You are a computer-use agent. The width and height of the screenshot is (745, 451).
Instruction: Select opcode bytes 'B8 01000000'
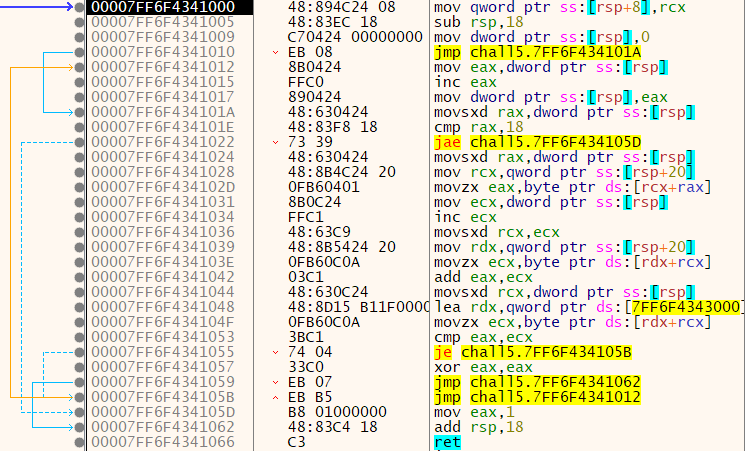(x=337, y=412)
